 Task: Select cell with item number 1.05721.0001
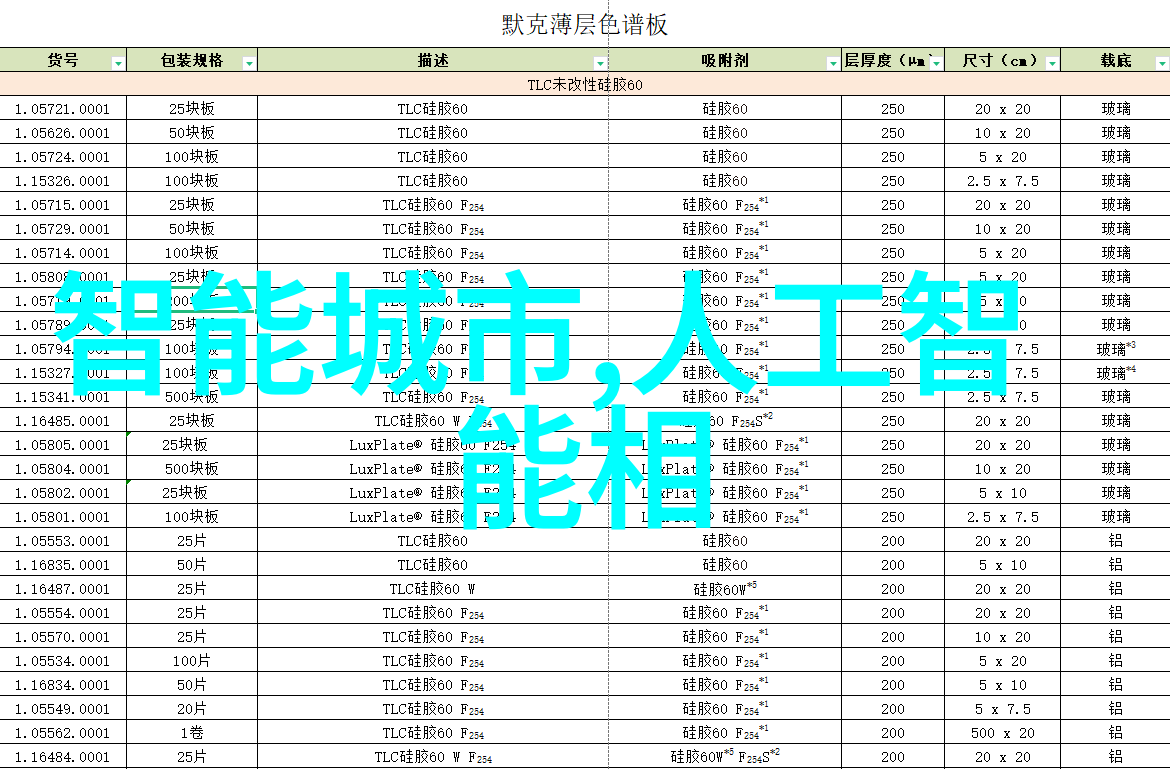click(x=62, y=109)
